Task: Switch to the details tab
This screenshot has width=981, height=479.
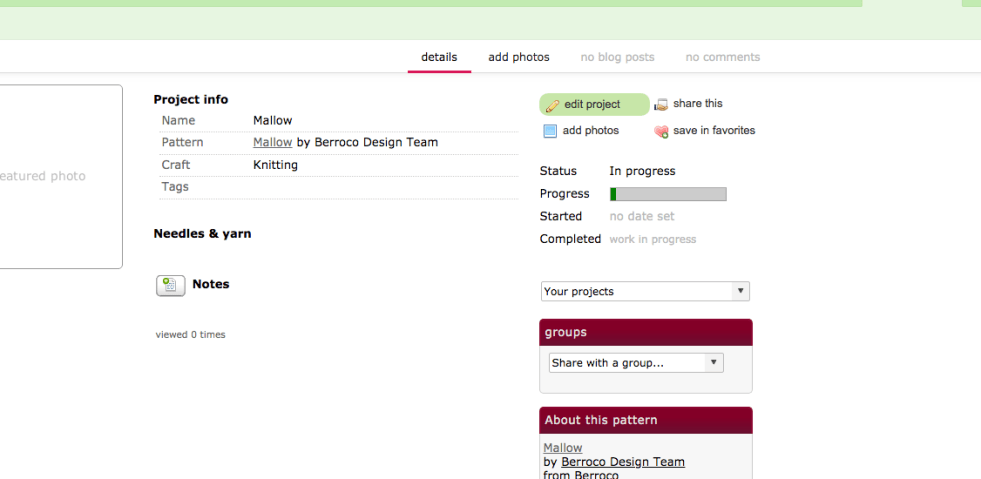Action: point(439,57)
